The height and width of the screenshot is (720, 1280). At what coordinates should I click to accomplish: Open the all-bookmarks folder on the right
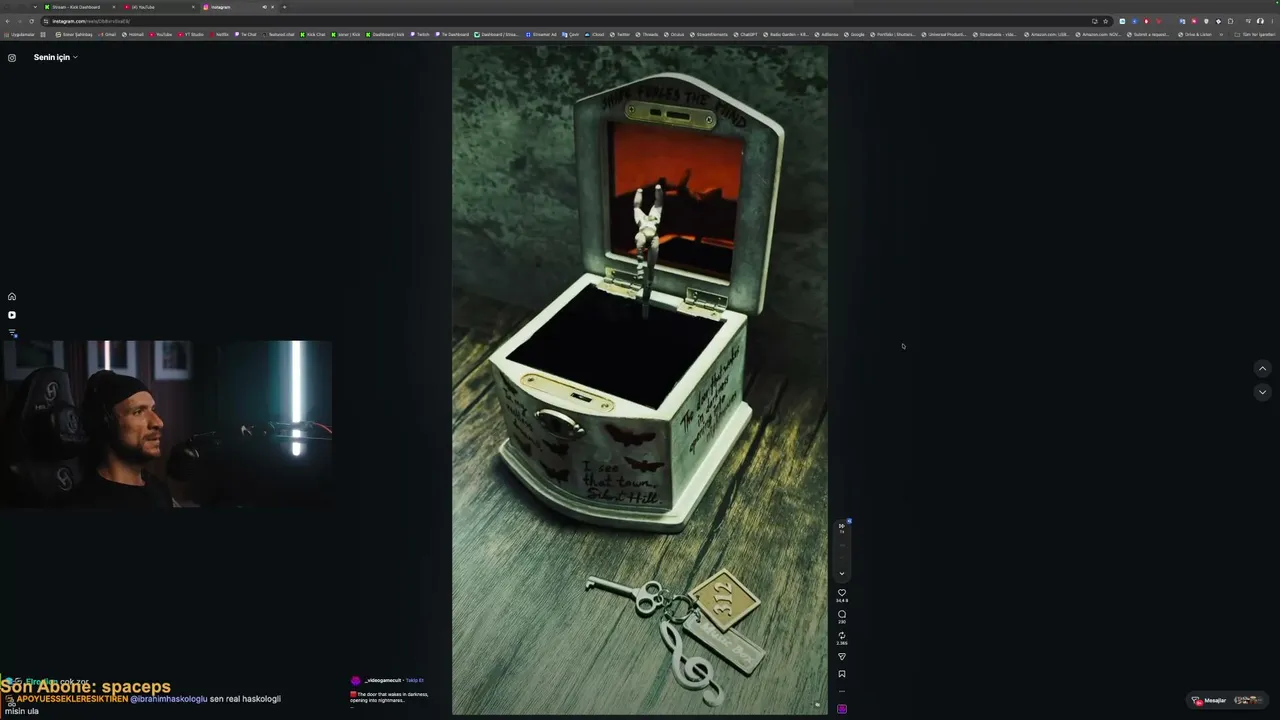(1255, 34)
